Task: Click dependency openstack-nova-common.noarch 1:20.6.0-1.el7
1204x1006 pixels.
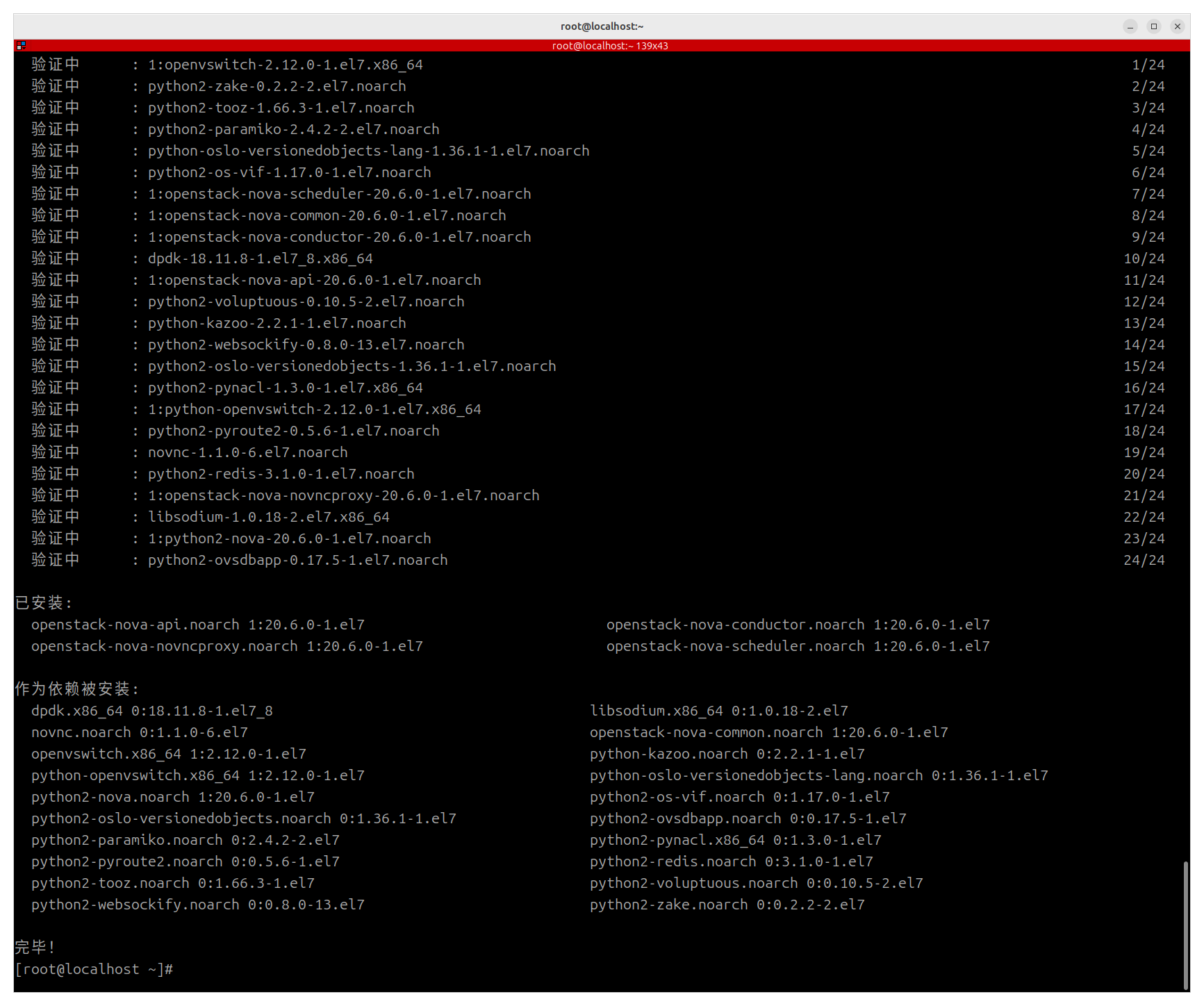Action: [769, 732]
